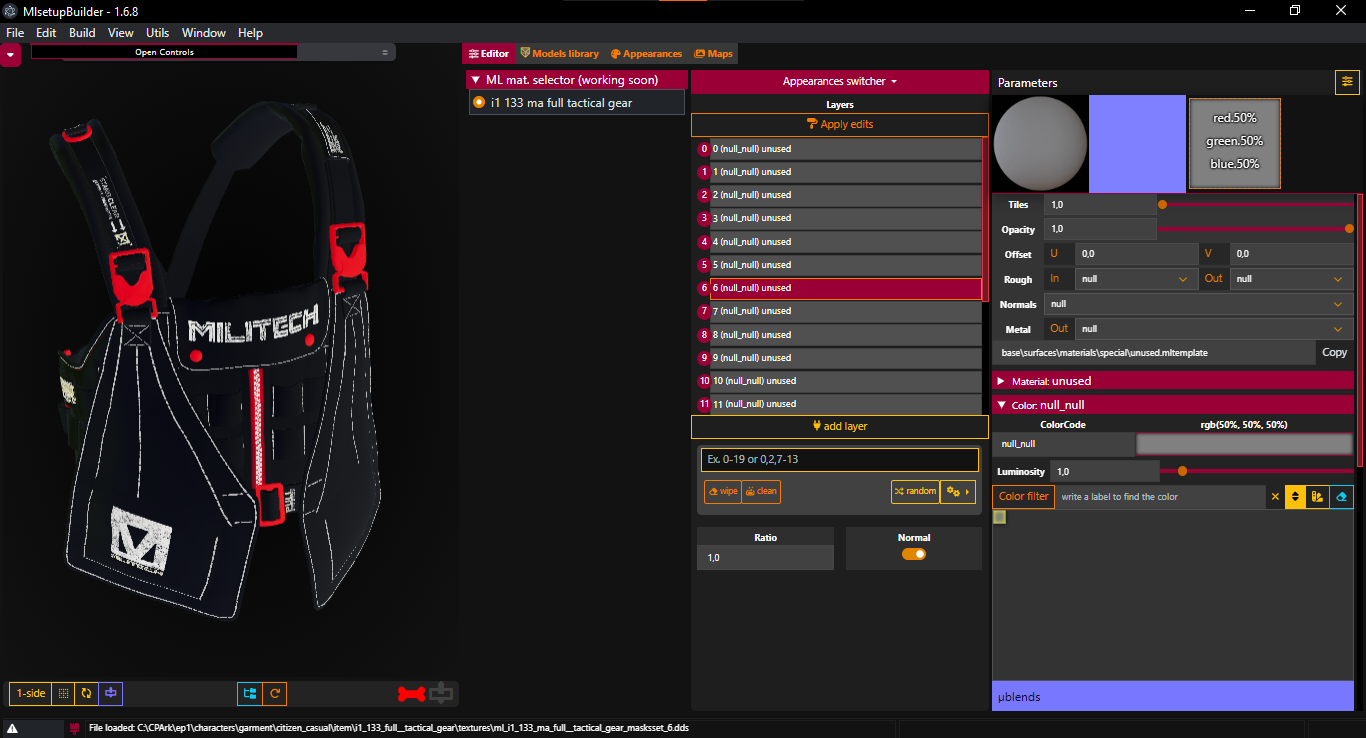Image resolution: width=1366 pixels, height=738 pixels.
Task: Open the red dropdown arrow at top-left
Action: [10, 55]
